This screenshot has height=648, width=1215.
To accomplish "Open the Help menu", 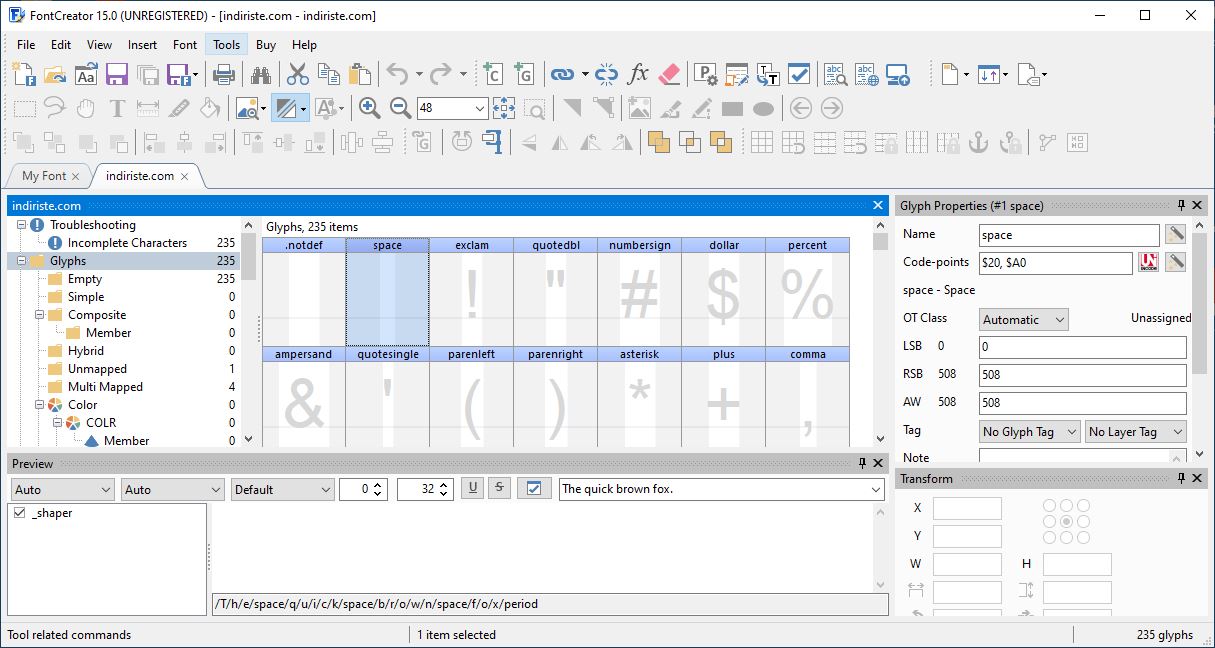I will tap(304, 44).
